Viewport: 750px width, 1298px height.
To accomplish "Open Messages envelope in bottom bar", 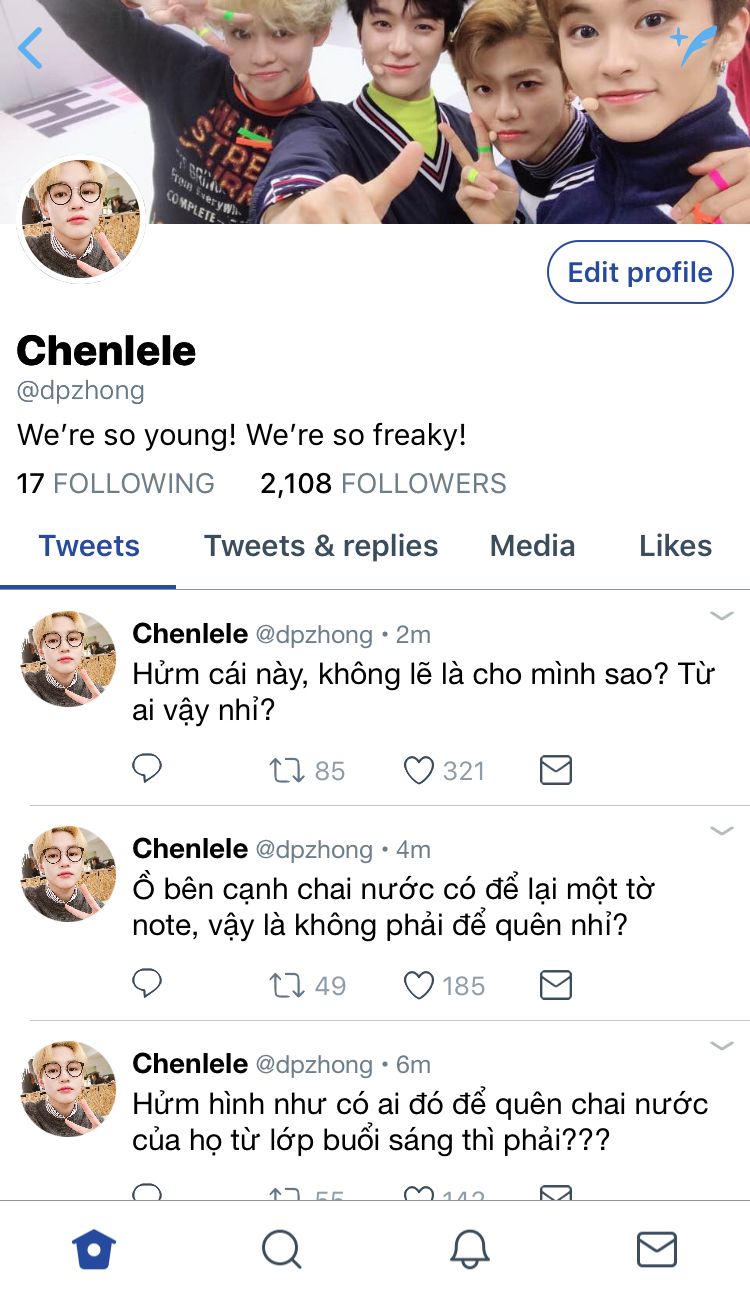I will point(657,1249).
